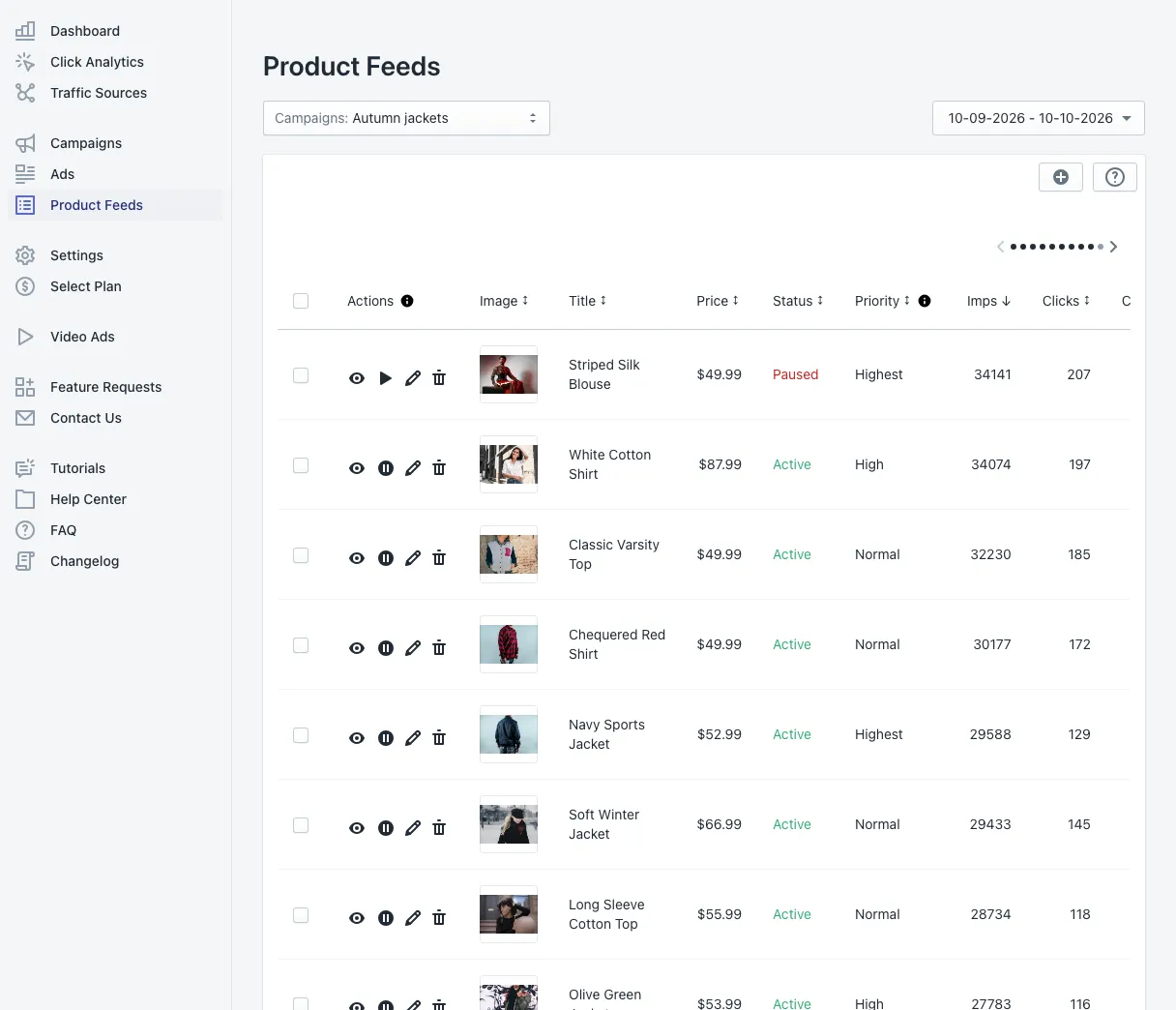Open the Striped Silk Blouse thumbnail image
The width and height of the screenshot is (1176, 1010).
[x=509, y=374]
